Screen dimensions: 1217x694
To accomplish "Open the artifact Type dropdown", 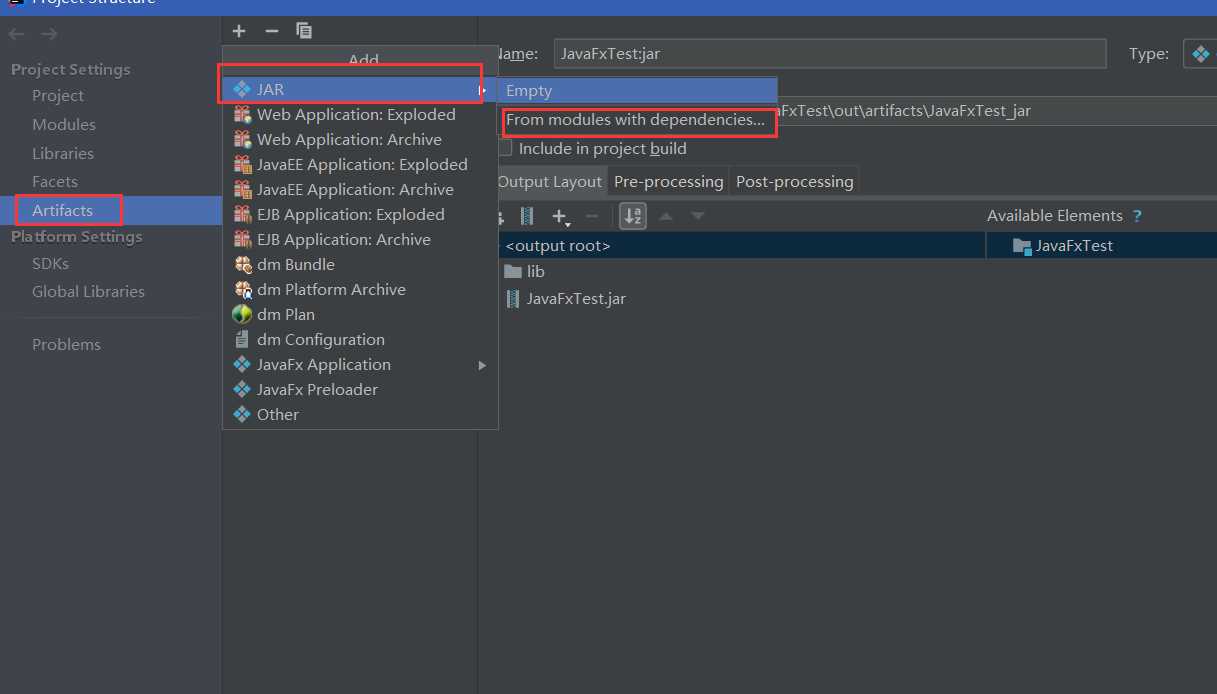I will coord(1200,54).
